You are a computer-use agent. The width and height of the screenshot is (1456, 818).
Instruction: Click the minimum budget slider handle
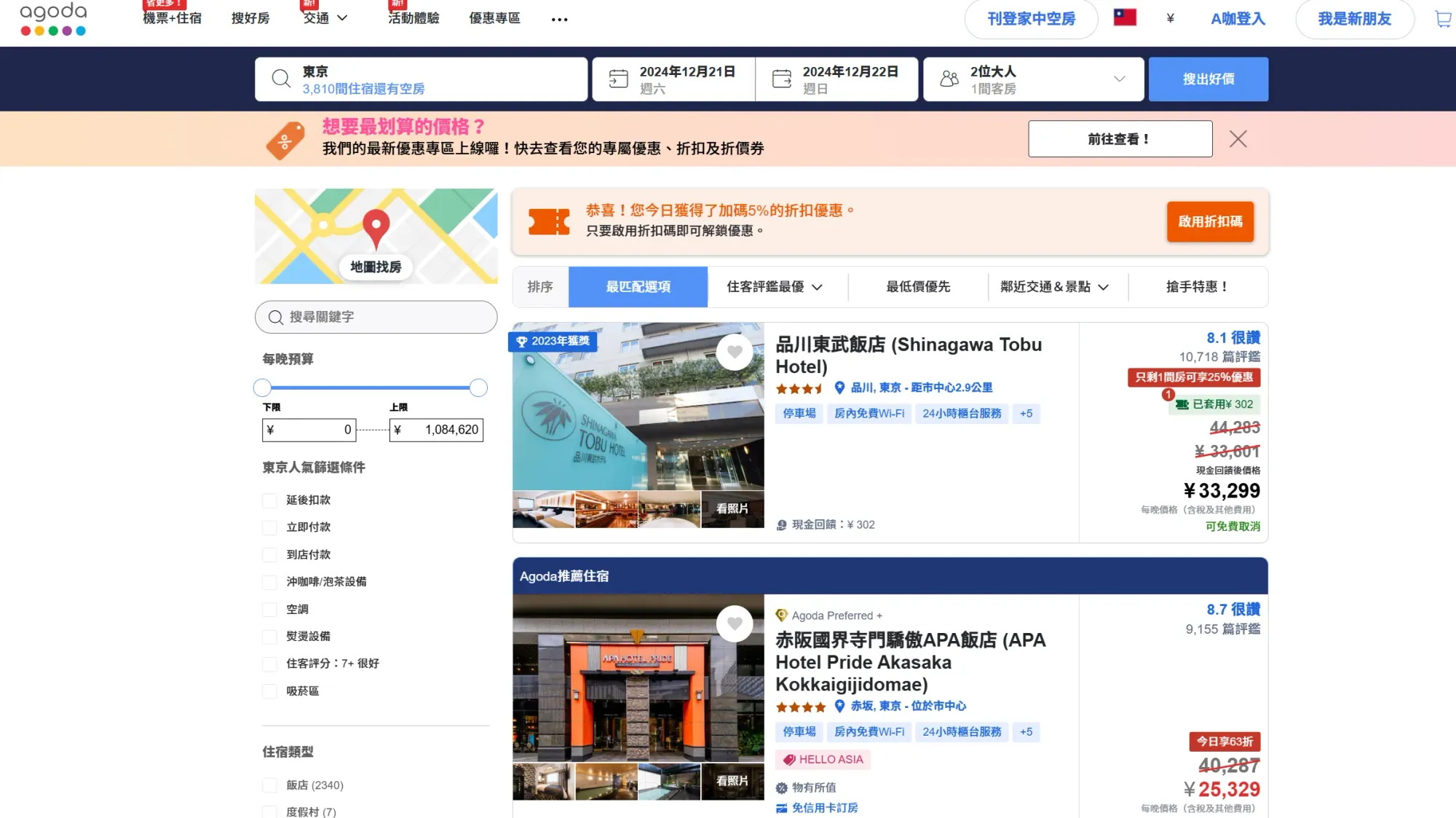(262, 388)
